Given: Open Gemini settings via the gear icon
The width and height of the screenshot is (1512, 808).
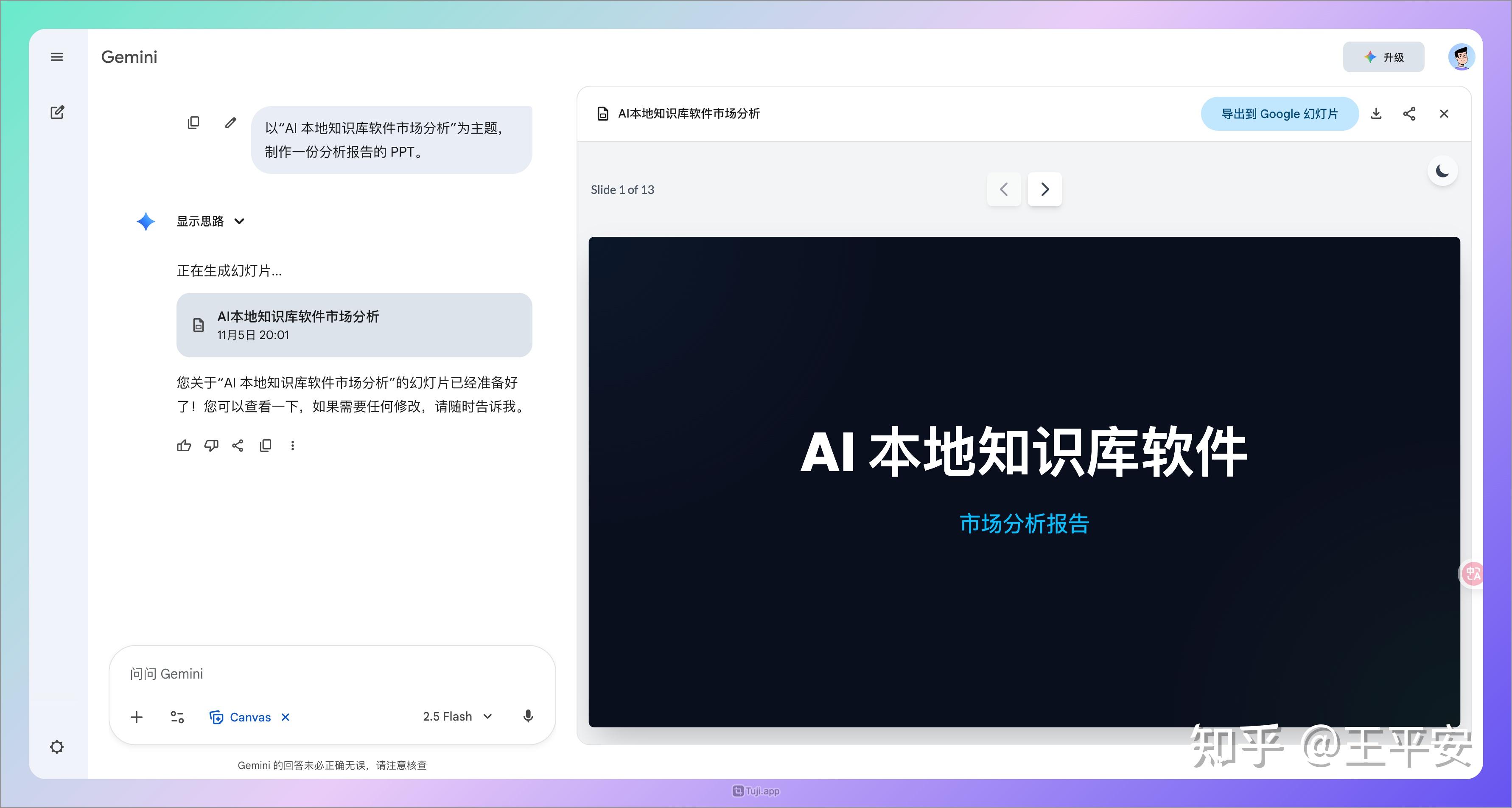Looking at the screenshot, I should pos(57,746).
